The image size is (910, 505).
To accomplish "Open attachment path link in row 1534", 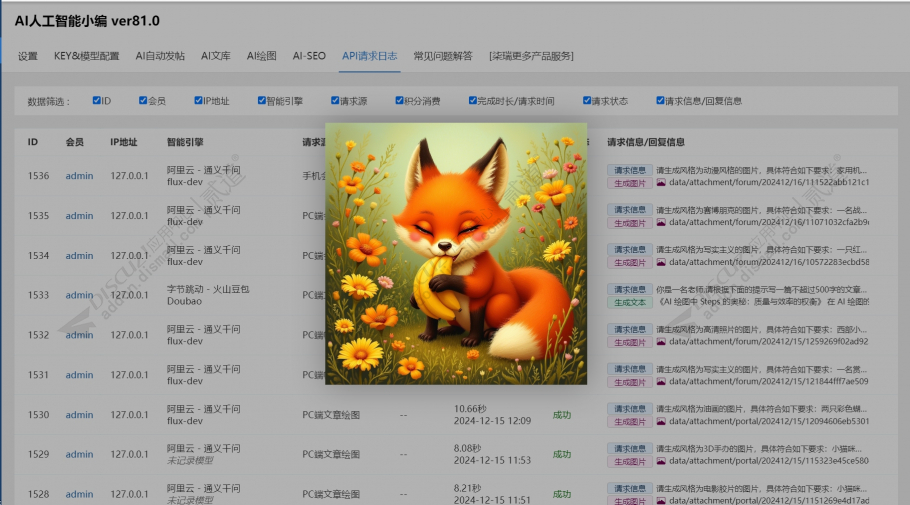I will tap(769, 262).
